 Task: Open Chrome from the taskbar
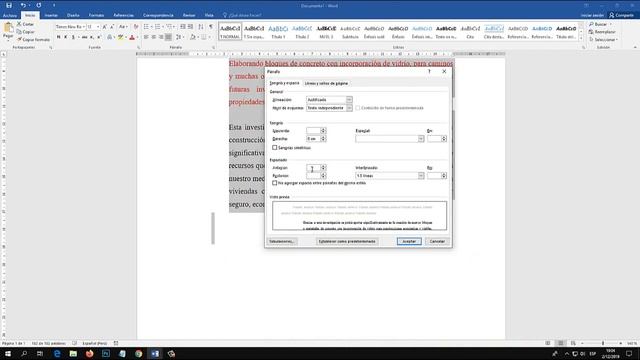[x=138, y=353]
